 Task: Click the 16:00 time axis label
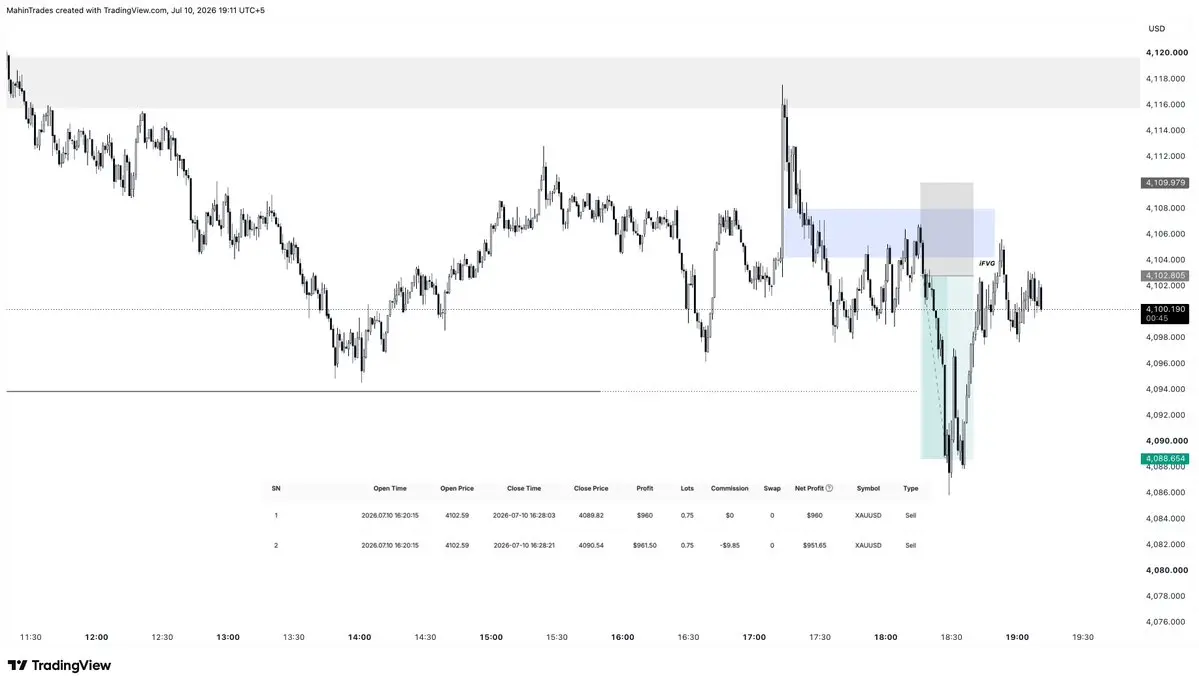[622, 637]
